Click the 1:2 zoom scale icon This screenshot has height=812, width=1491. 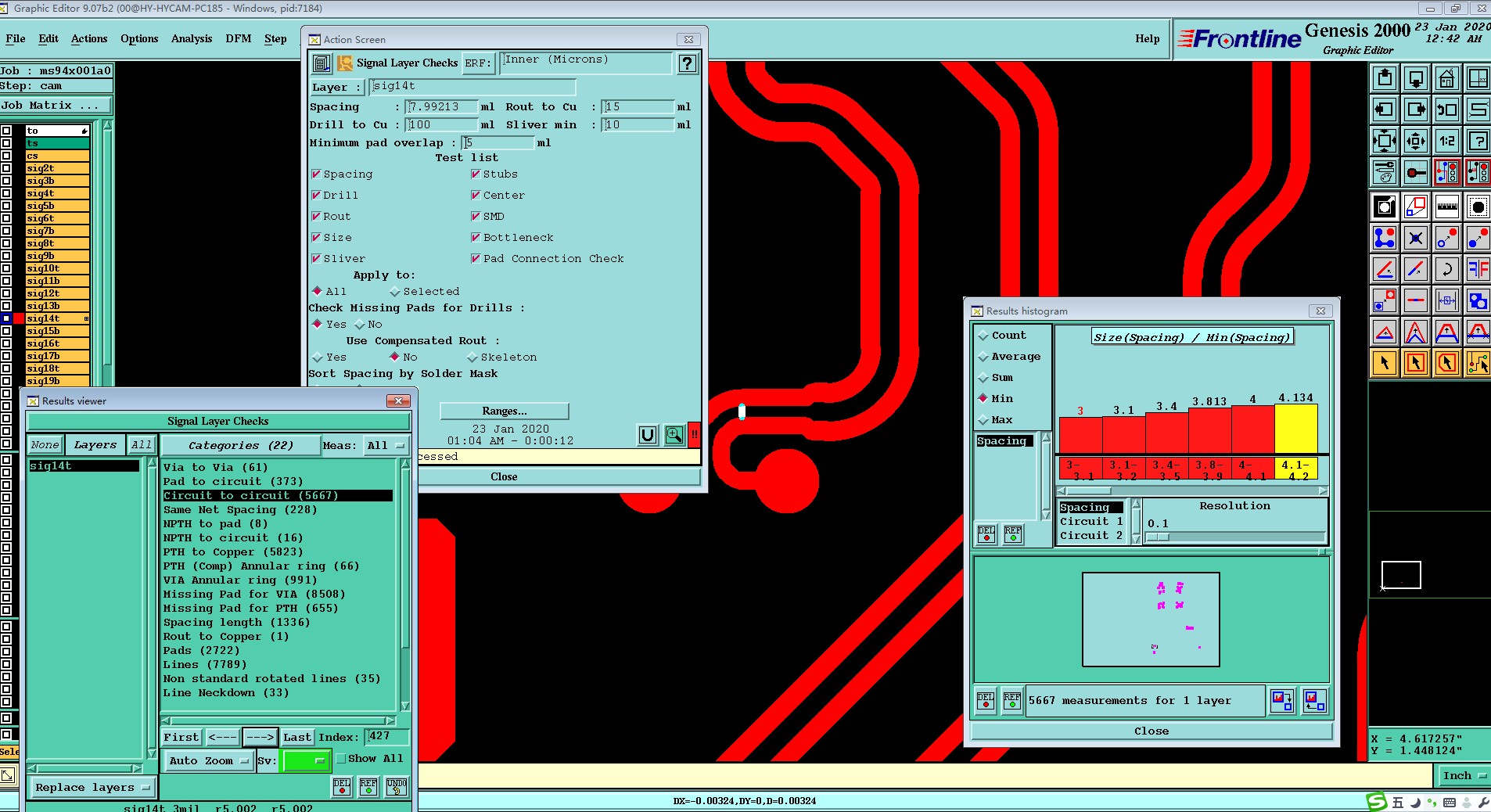click(1447, 141)
